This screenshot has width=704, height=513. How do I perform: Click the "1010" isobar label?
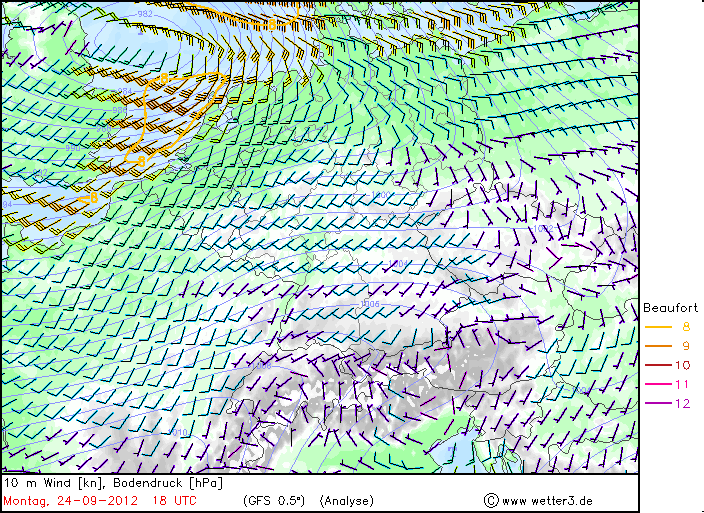[x=177, y=432]
